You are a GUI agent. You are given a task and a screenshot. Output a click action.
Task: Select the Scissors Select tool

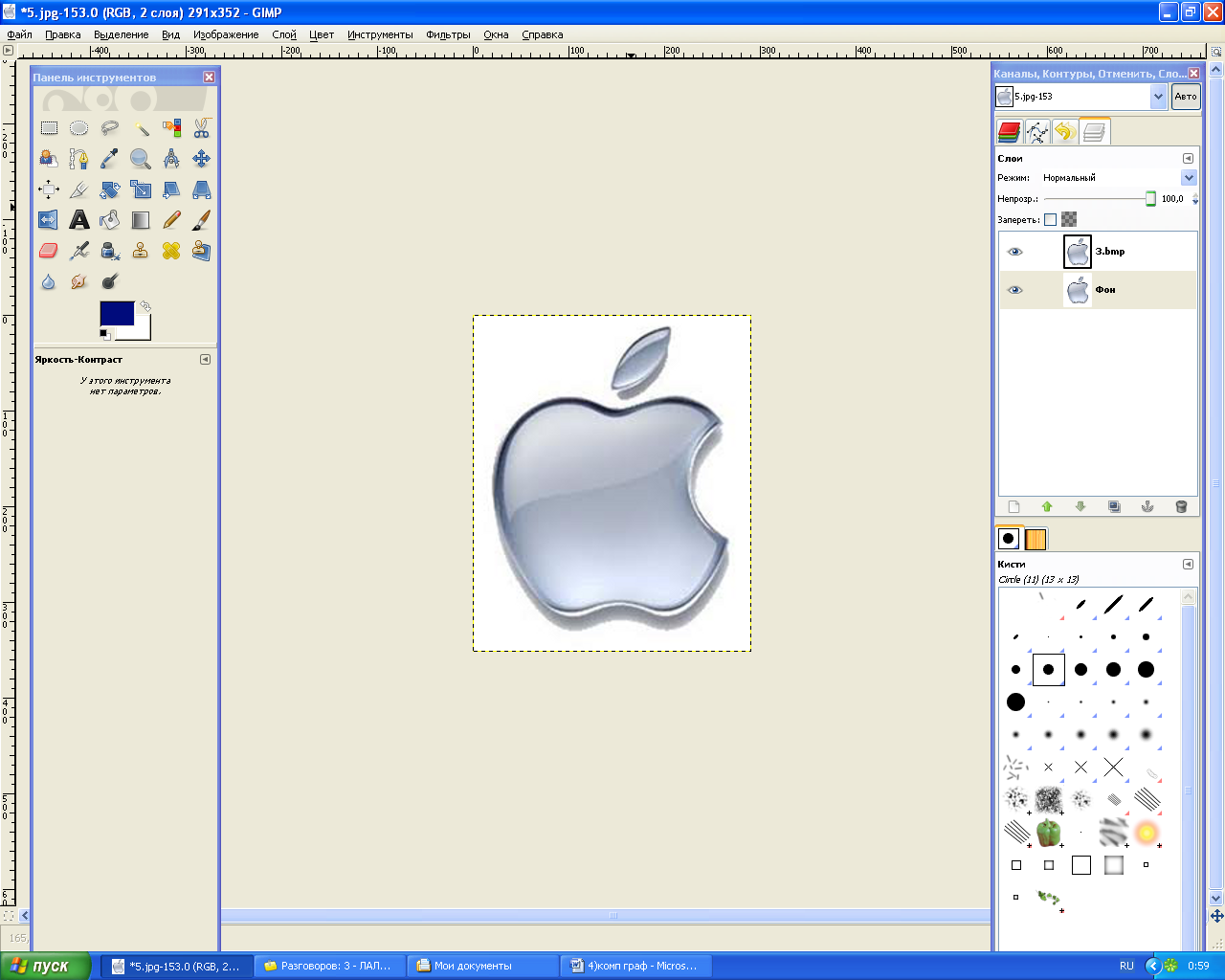[x=202, y=128]
